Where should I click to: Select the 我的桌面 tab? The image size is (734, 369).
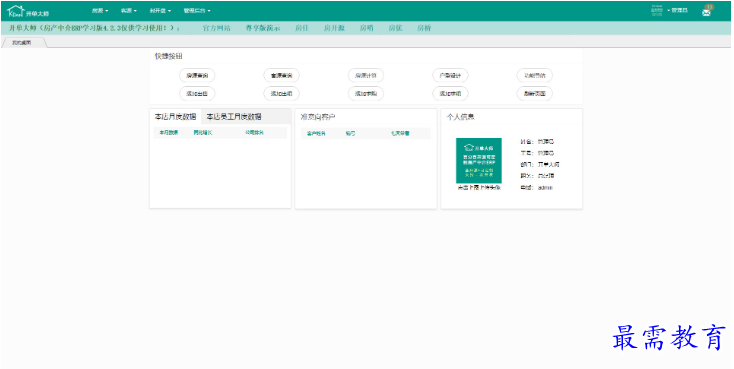point(22,43)
